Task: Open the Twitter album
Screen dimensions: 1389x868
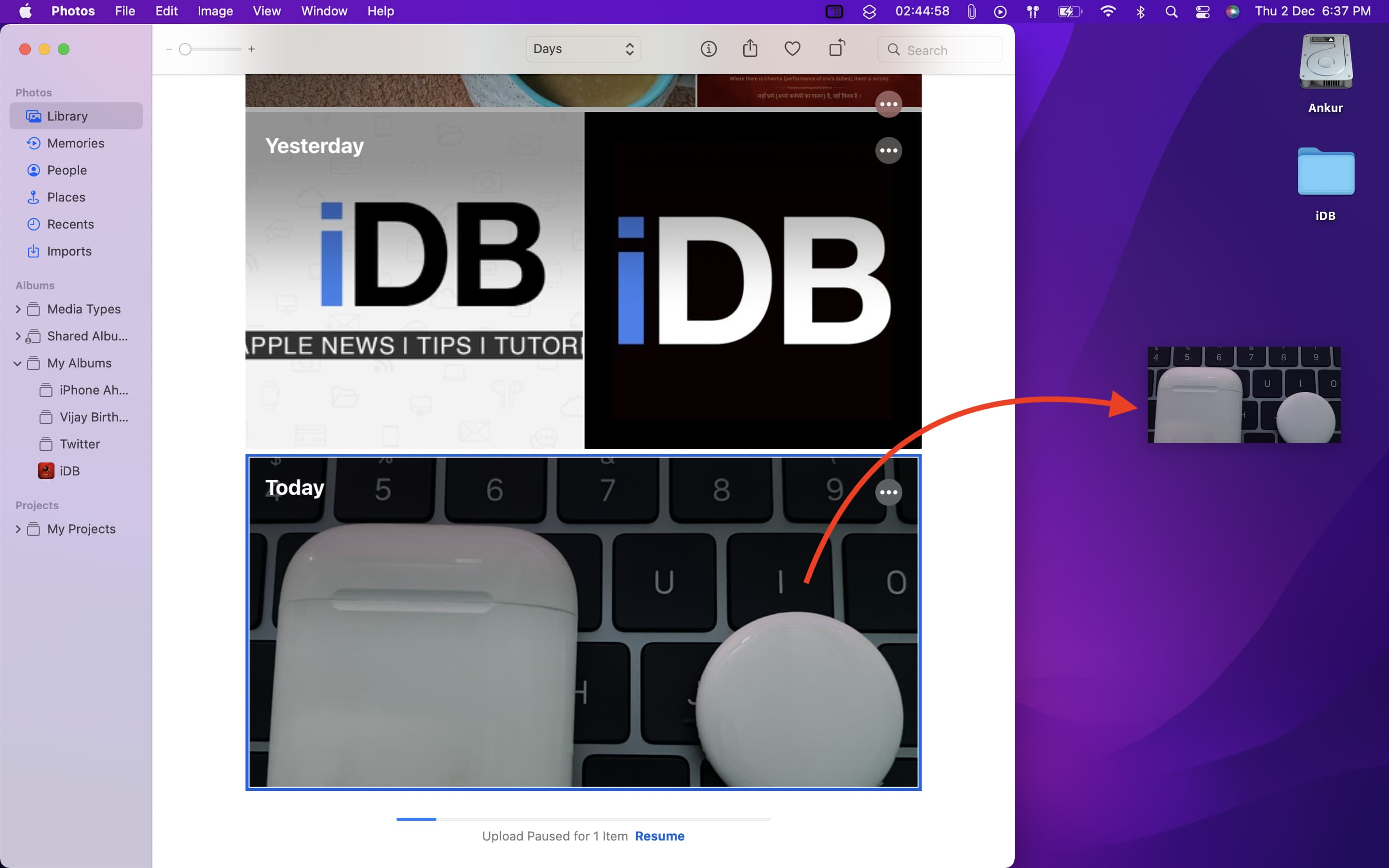Action: pos(76,444)
